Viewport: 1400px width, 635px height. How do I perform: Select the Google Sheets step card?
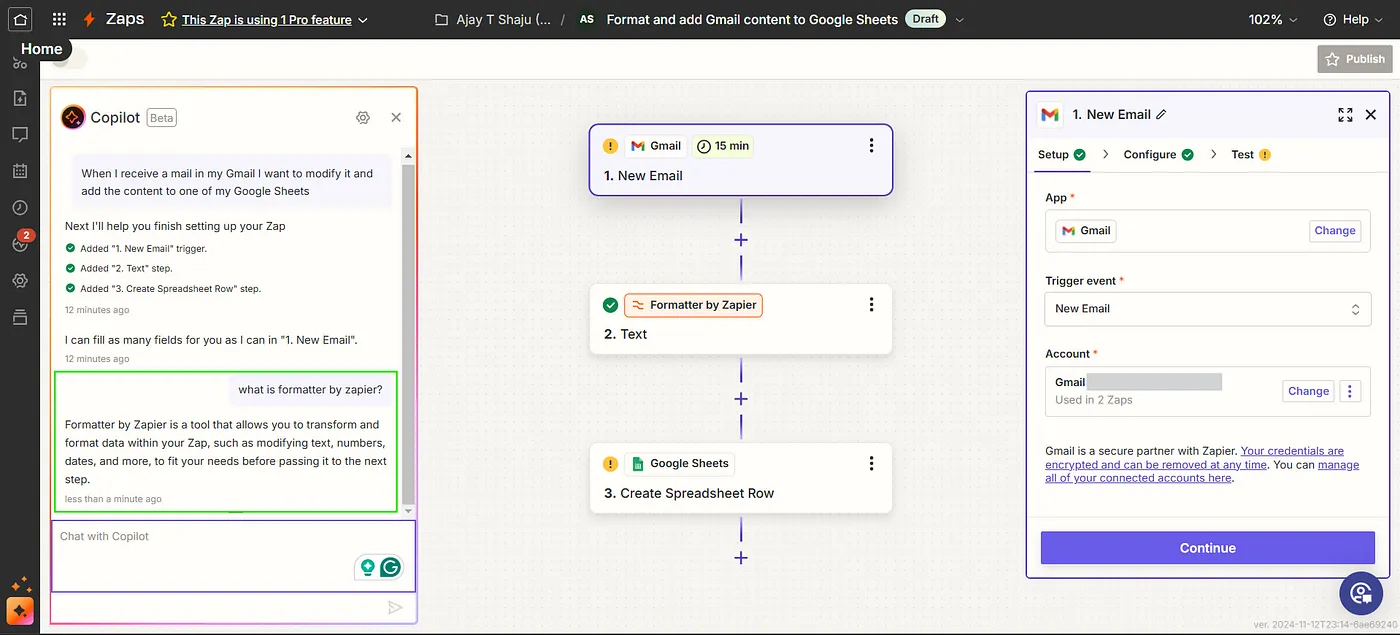pos(741,478)
